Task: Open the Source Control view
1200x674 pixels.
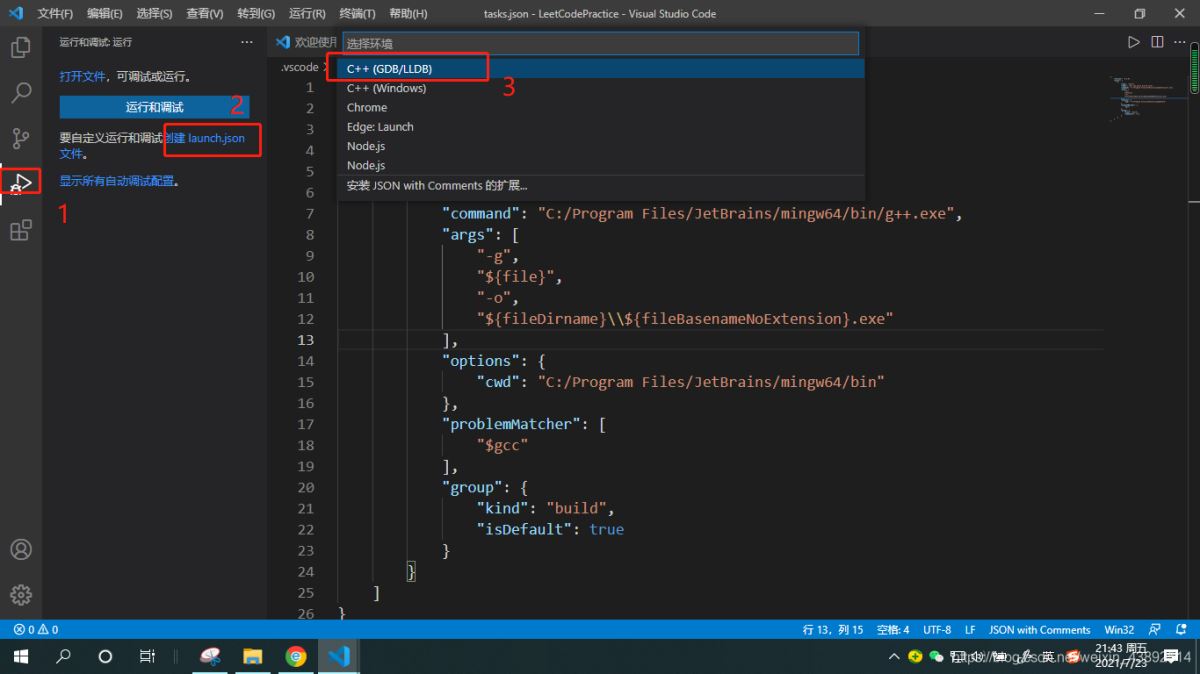Action: point(20,138)
